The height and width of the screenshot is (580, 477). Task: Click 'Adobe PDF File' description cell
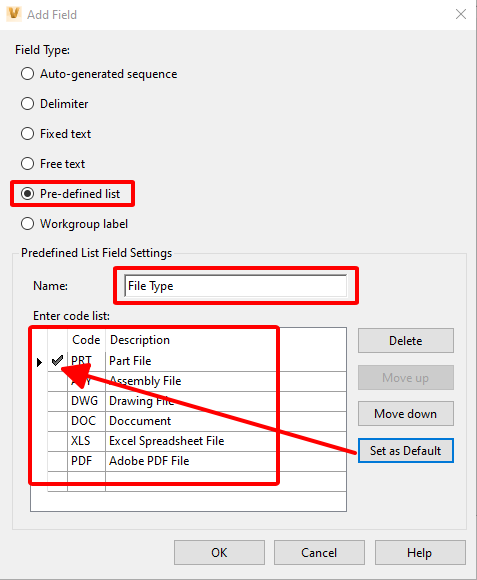(x=226, y=461)
